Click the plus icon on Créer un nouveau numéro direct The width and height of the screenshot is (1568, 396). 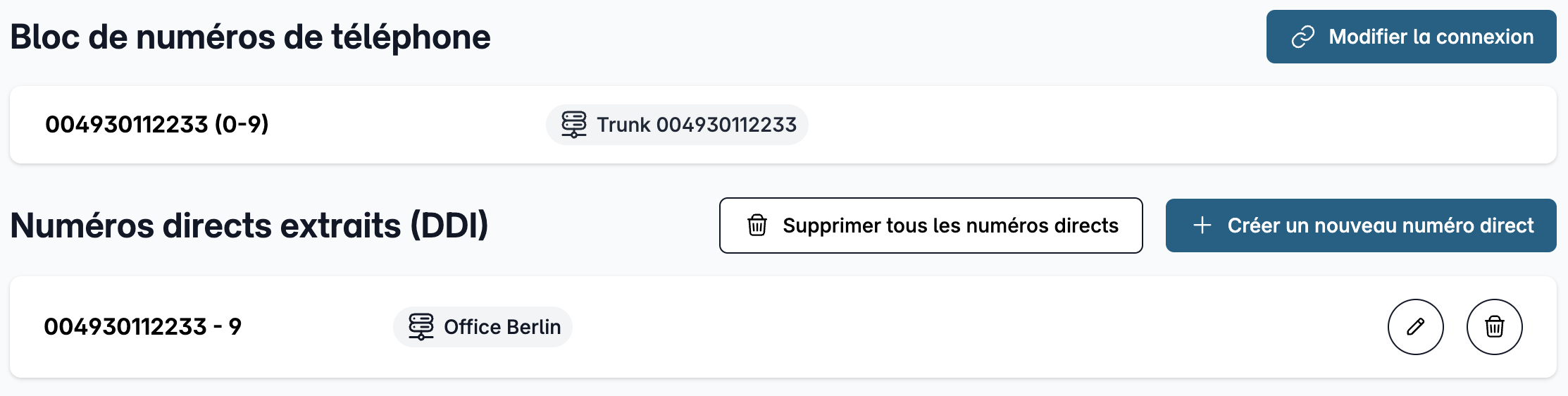point(1202,225)
